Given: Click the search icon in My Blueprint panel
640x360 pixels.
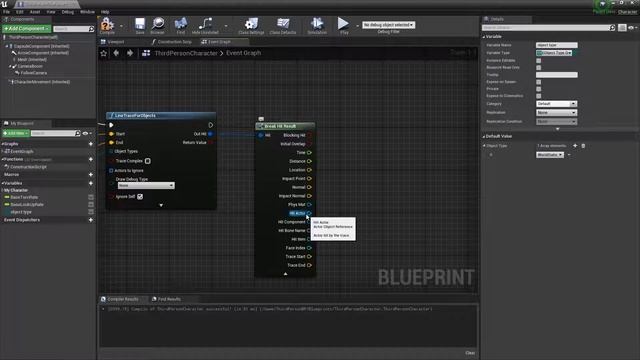Looking at the screenshot, I should pos(78,133).
